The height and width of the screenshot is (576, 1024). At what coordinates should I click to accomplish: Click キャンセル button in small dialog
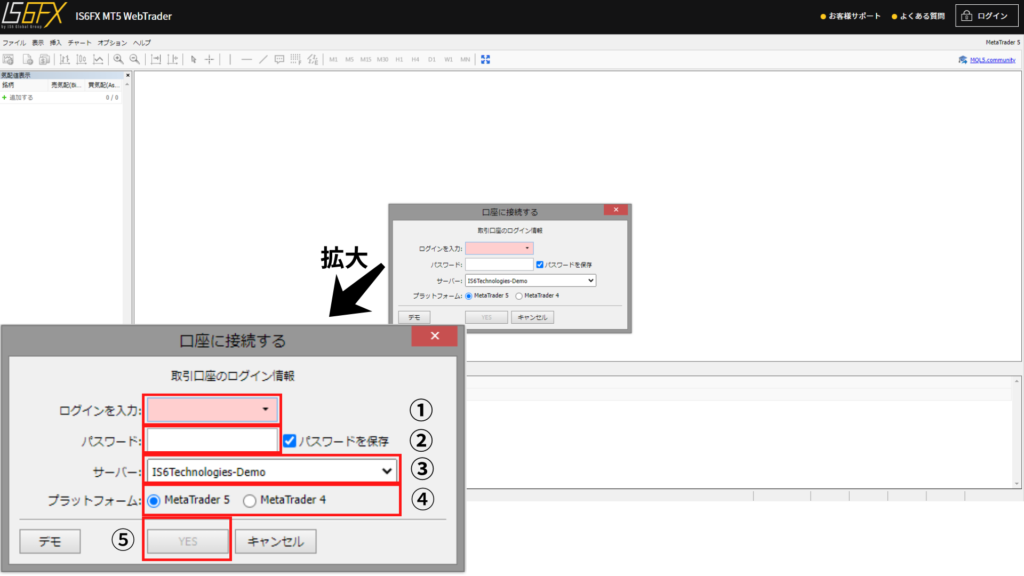tap(532, 317)
